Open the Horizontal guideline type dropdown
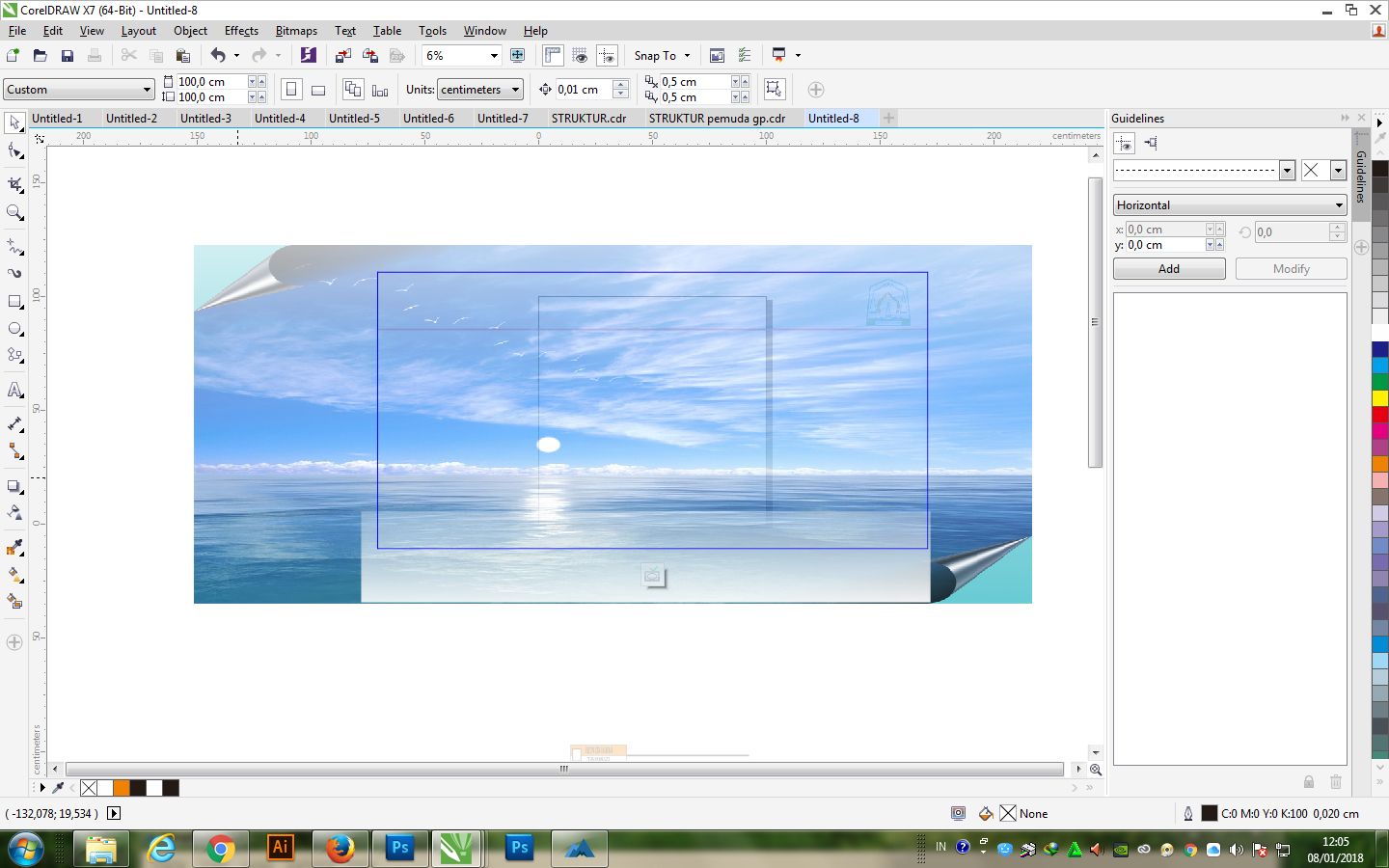 pos(1230,205)
